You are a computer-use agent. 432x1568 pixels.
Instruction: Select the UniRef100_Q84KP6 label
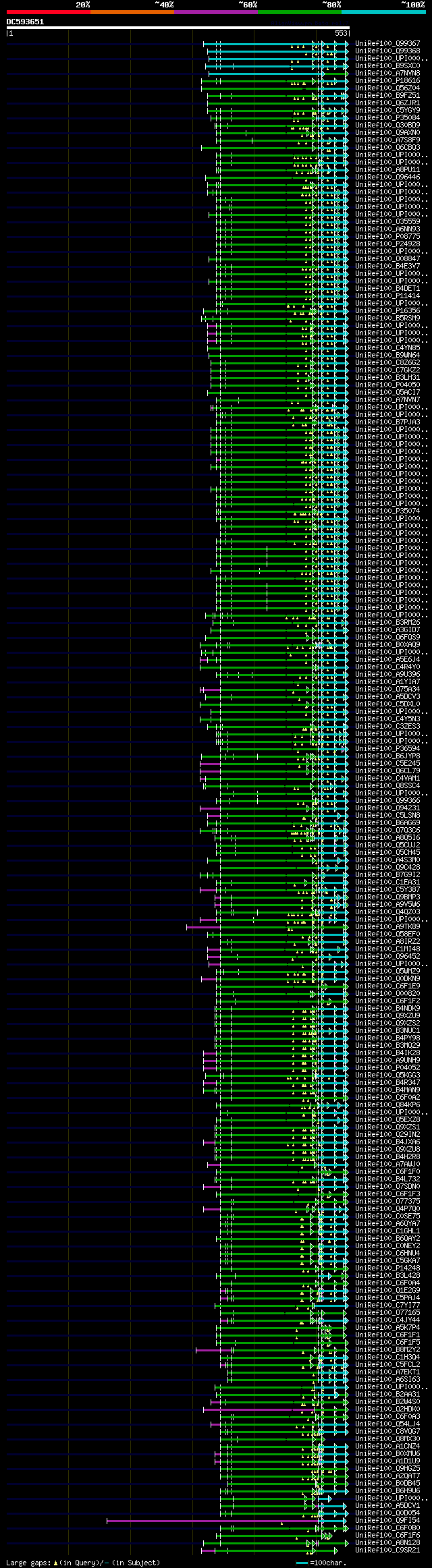pos(387,1105)
